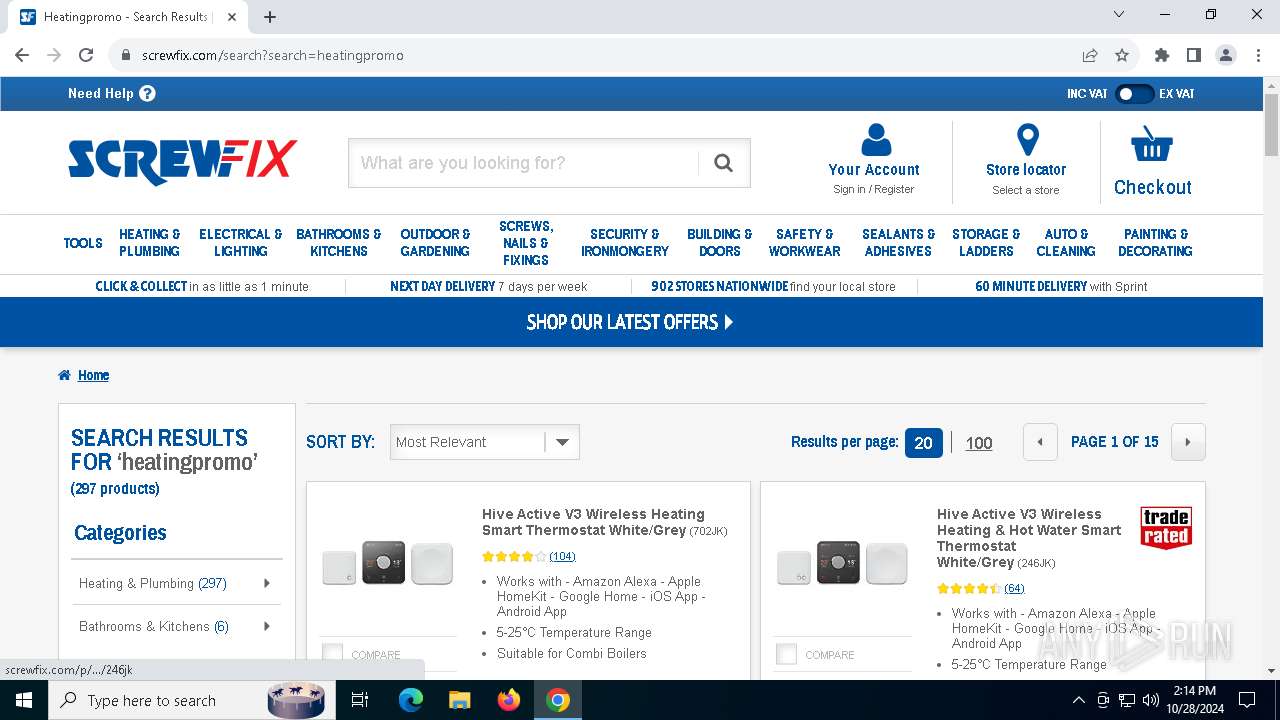The height and width of the screenshot is (720, 1280).
Task: Open the Sort By Most Relevant dropdown
Action: click(485, 442)
